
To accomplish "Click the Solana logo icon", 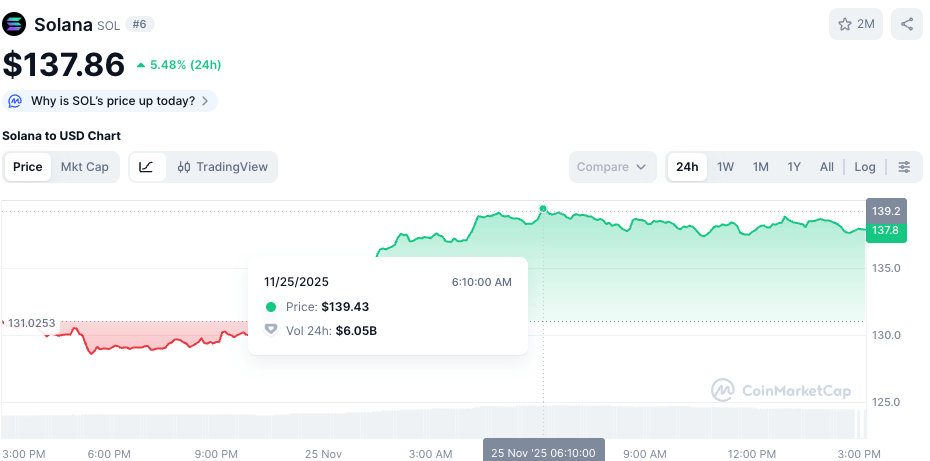I will pyautogui.click(x=15, y=24).
